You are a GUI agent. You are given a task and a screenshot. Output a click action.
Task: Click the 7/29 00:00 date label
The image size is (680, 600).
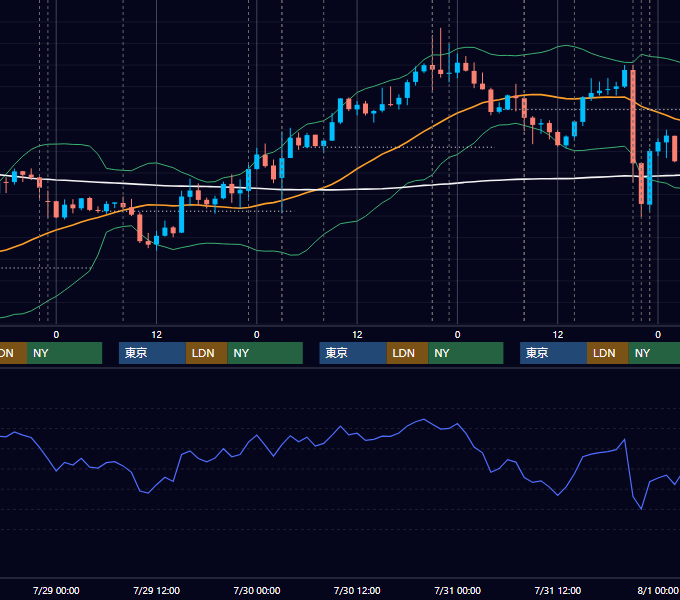coord(56,590)
